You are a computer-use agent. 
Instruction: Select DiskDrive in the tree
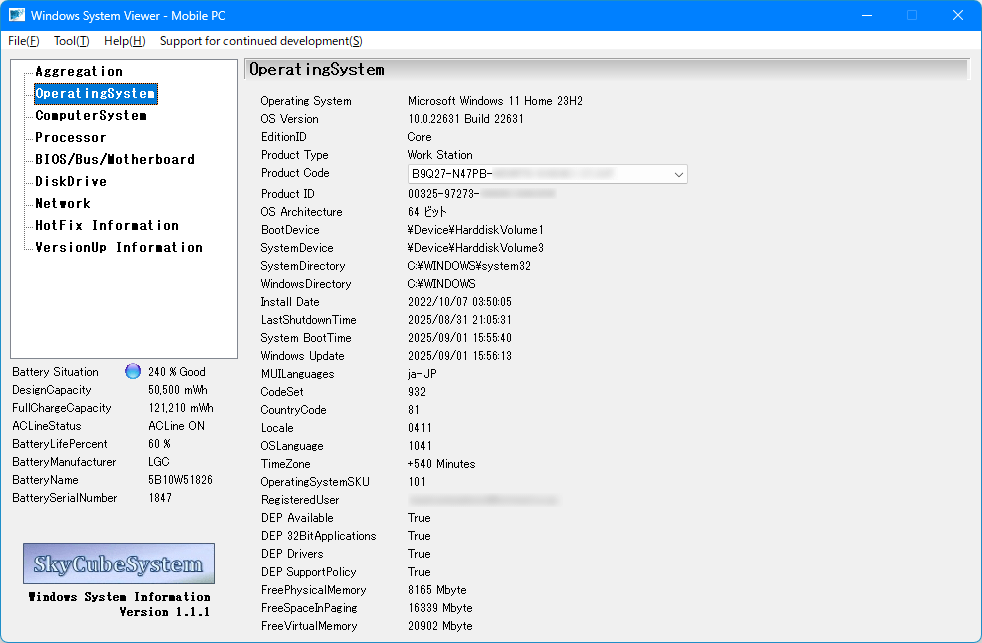[71, 181]
